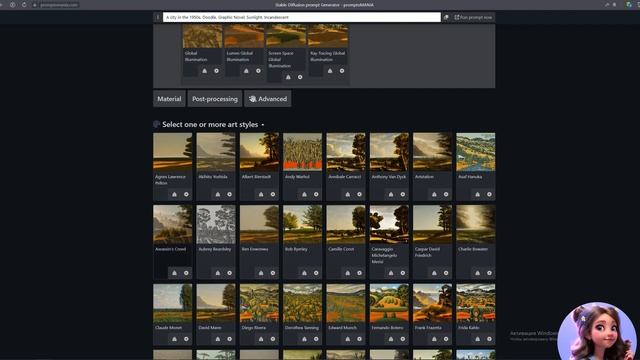640x360 pixels.
Task: Copy the prompt with the copy icon
Action: point(446,17)
